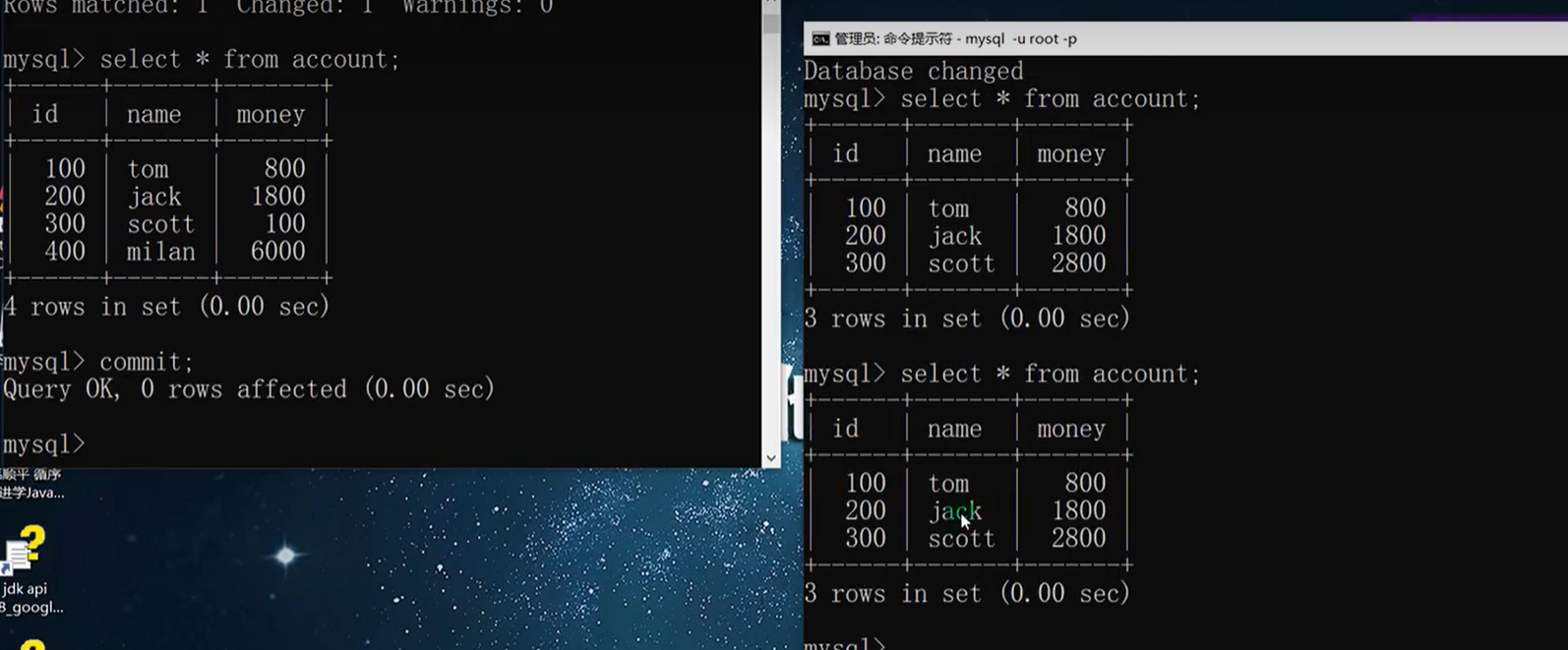The width and height of the screenshot is (1568, 650).
Task: Click 'jack' in the left terminal table
Action: click(x=154, y=197)
